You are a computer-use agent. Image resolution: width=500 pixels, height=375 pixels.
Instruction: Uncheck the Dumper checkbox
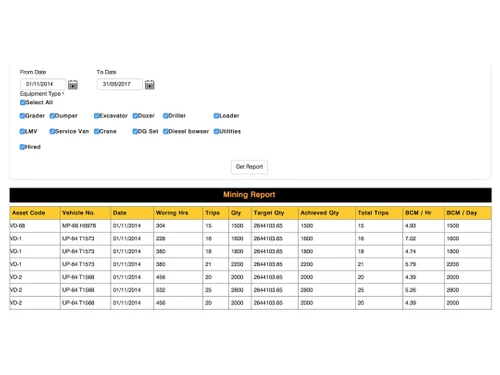52,116
